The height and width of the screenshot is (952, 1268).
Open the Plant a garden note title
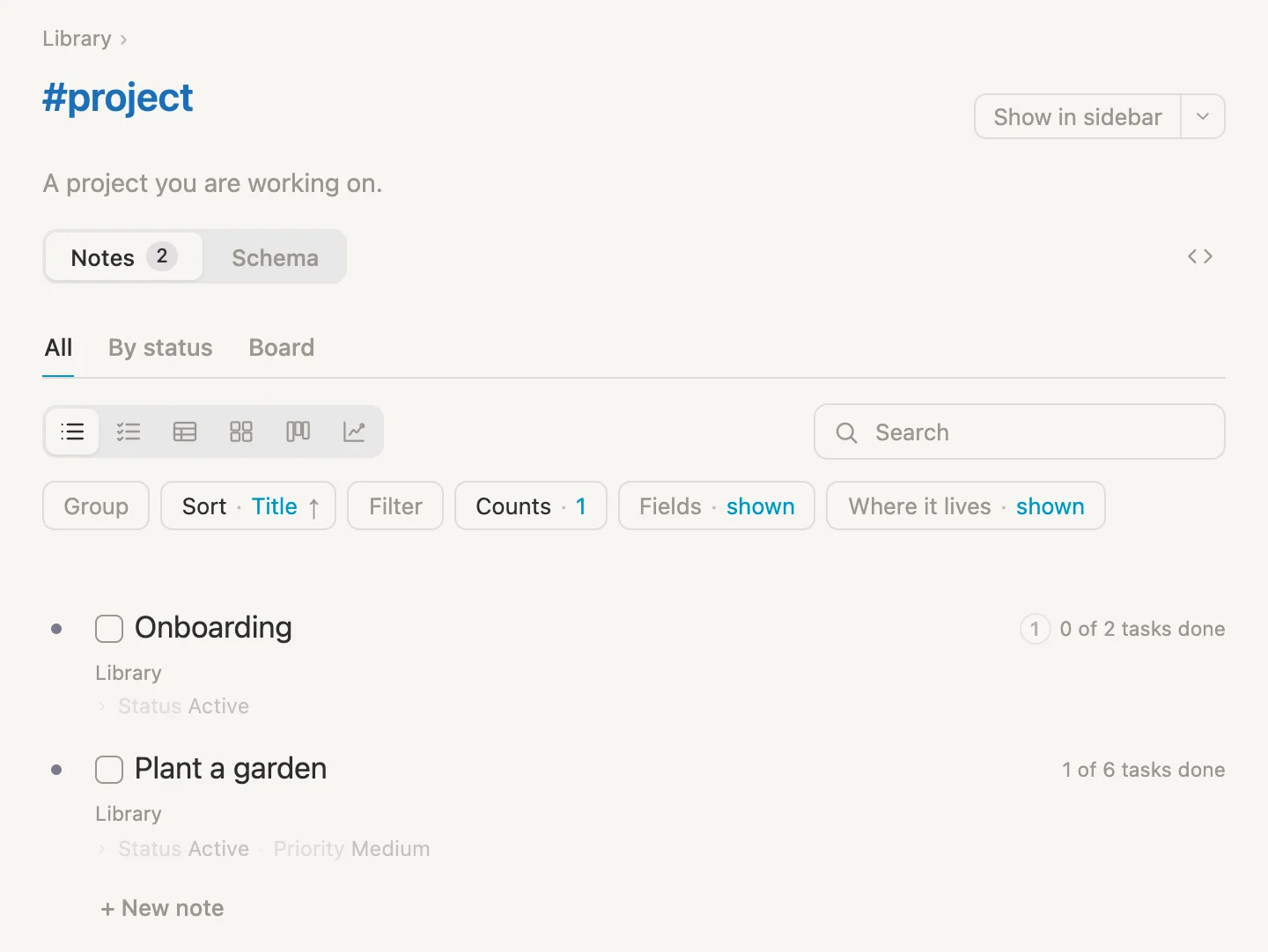coord(231,769)
